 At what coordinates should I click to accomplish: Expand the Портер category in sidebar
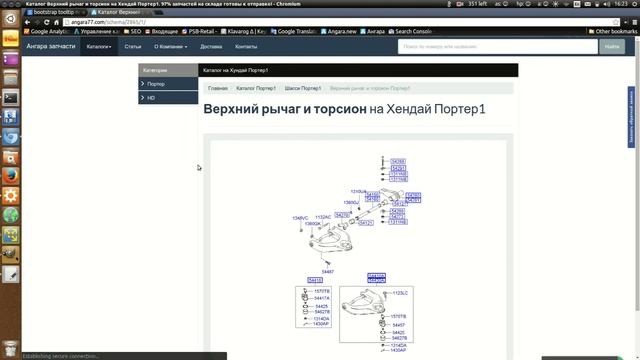[x=168, y=84]
